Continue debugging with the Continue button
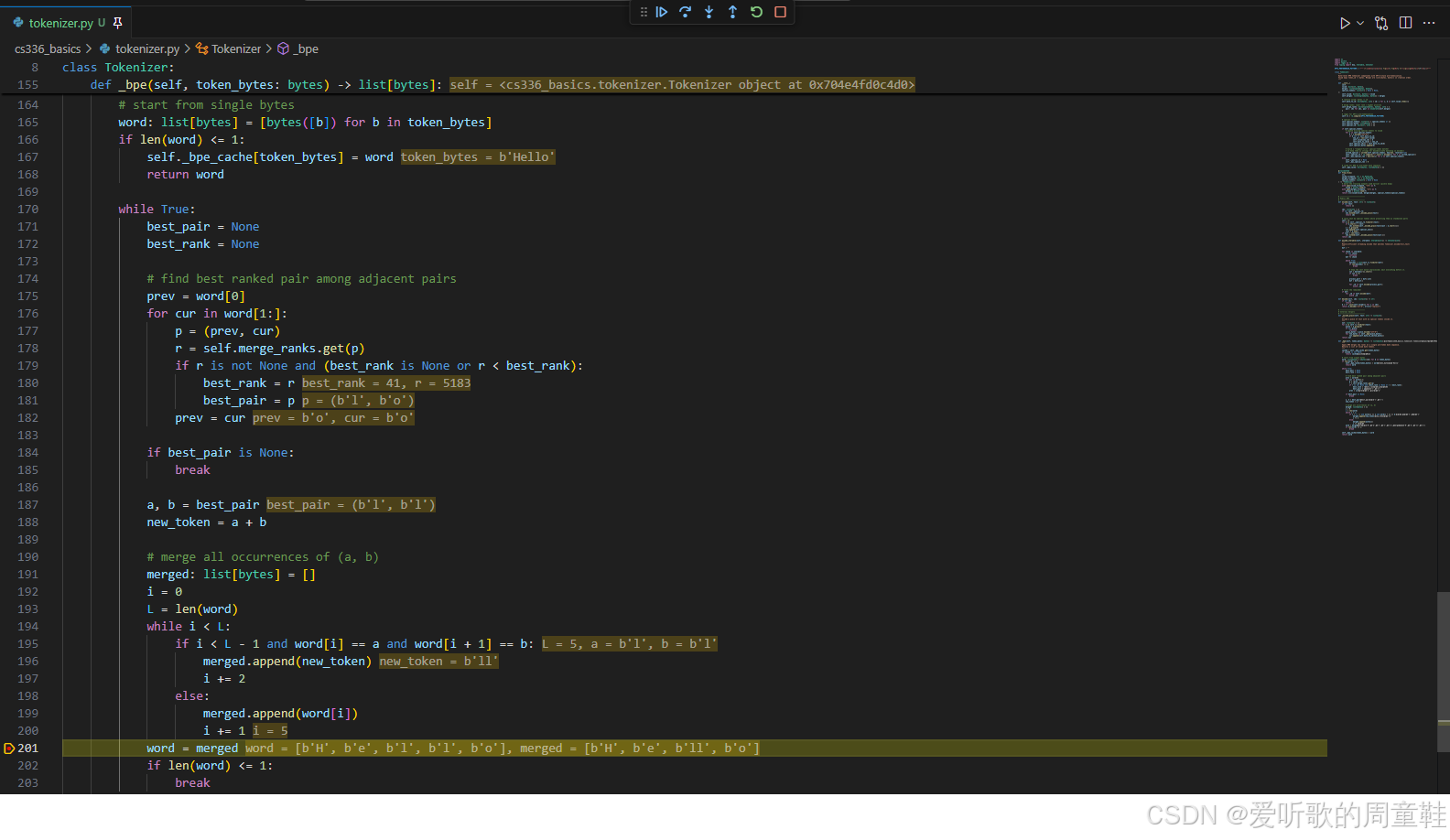The height and width of the screenshot is (840, 1450). pos(661,12)
